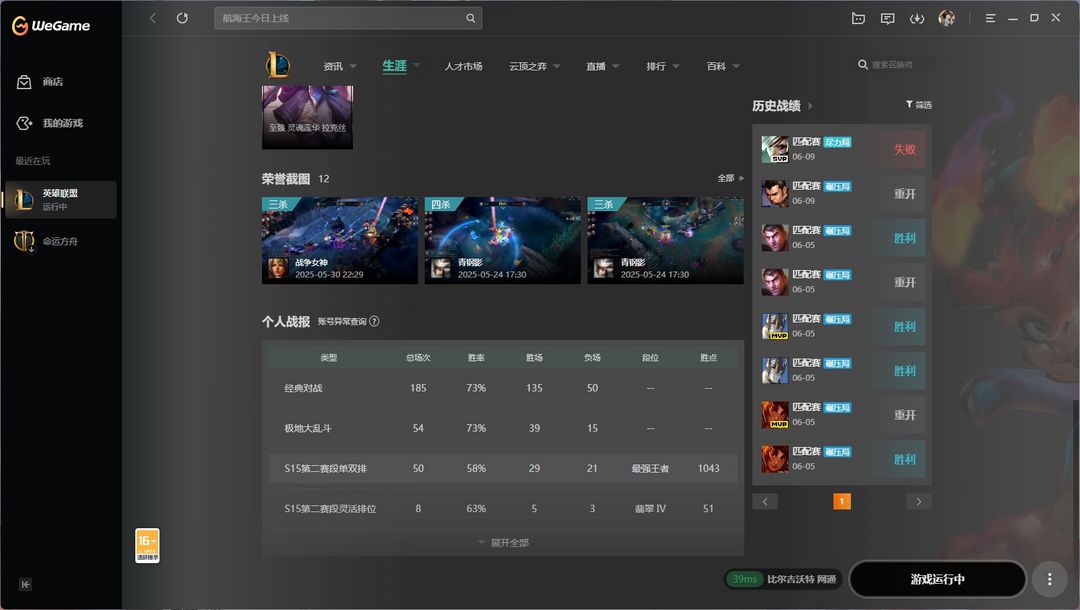
Task: Open 我的游戏 gamepad icon in sidebar
Action: pyautogui.click(x=24, y=123)
